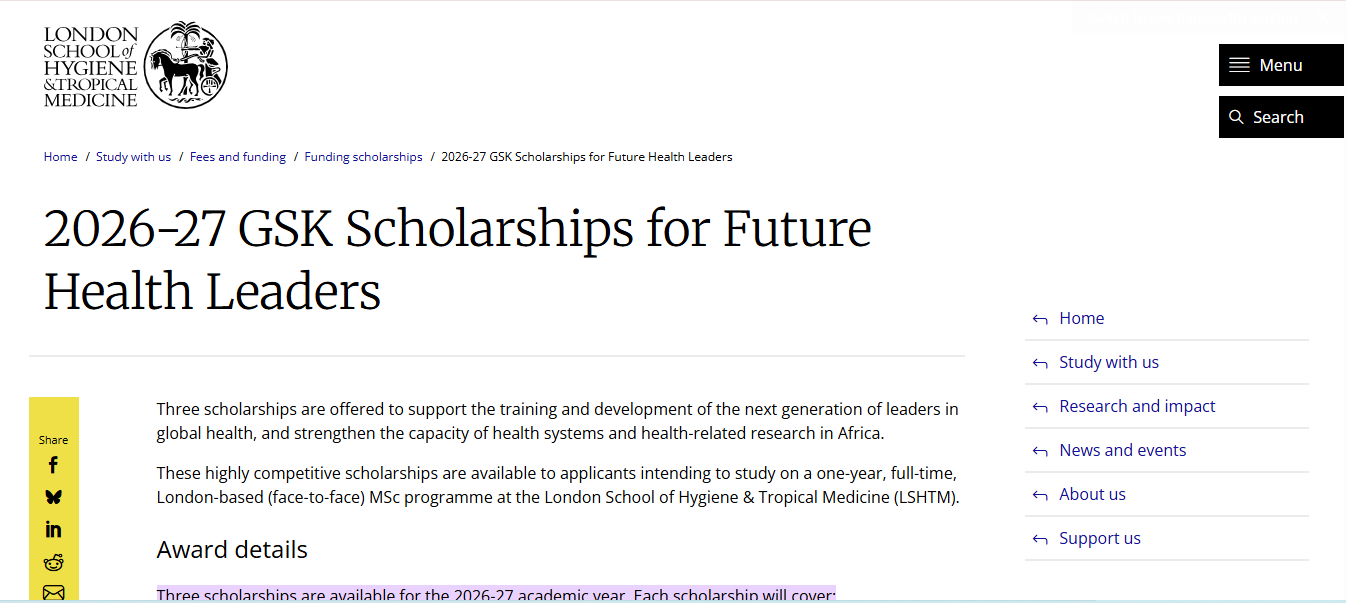This screenshot has height=603, width=1346.
Task: Share the page on Reddit
Action: coord(53,562)
